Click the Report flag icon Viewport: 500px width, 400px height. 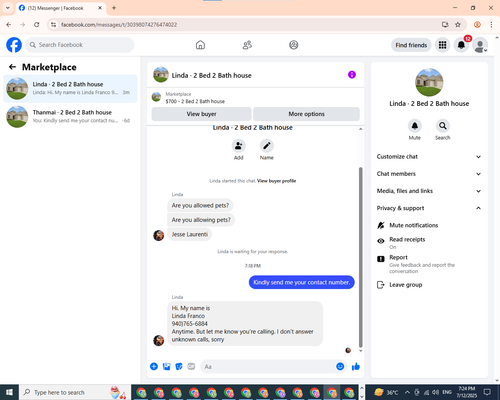380,259
